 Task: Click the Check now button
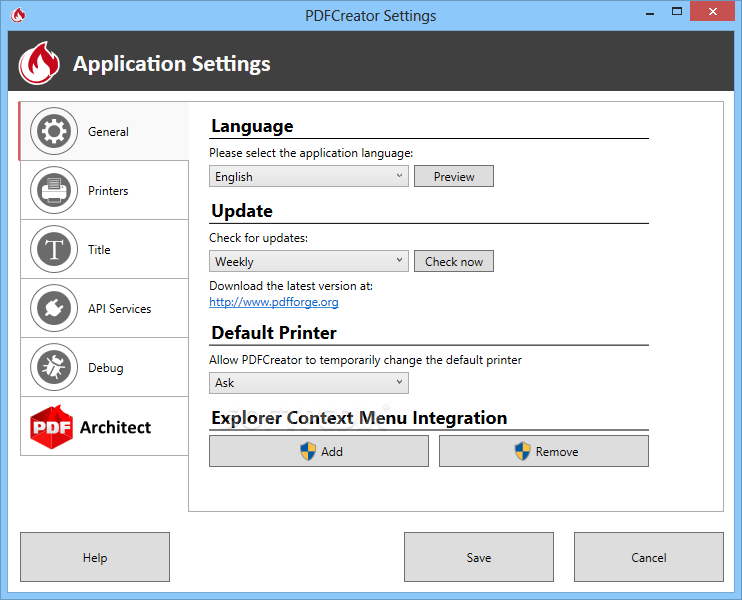454,261
